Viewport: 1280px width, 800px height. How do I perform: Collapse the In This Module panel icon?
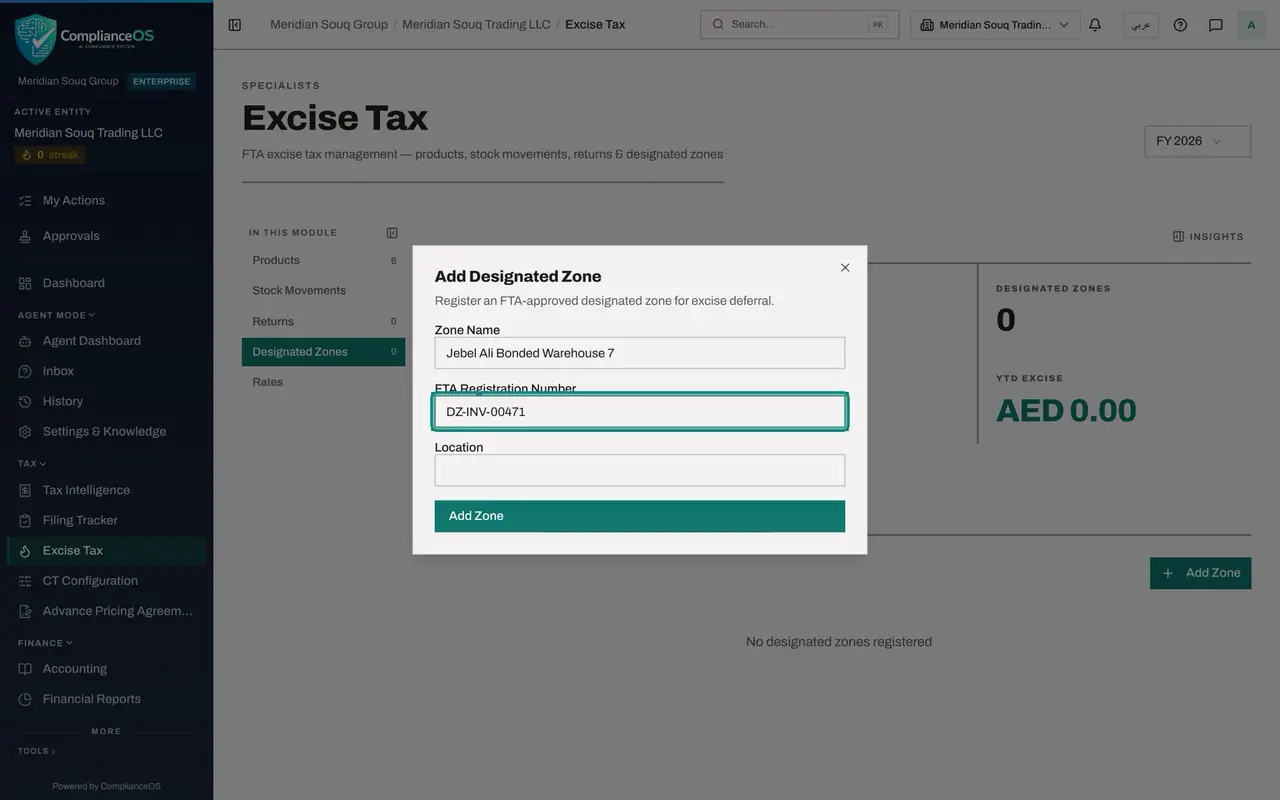pos(392,233)
